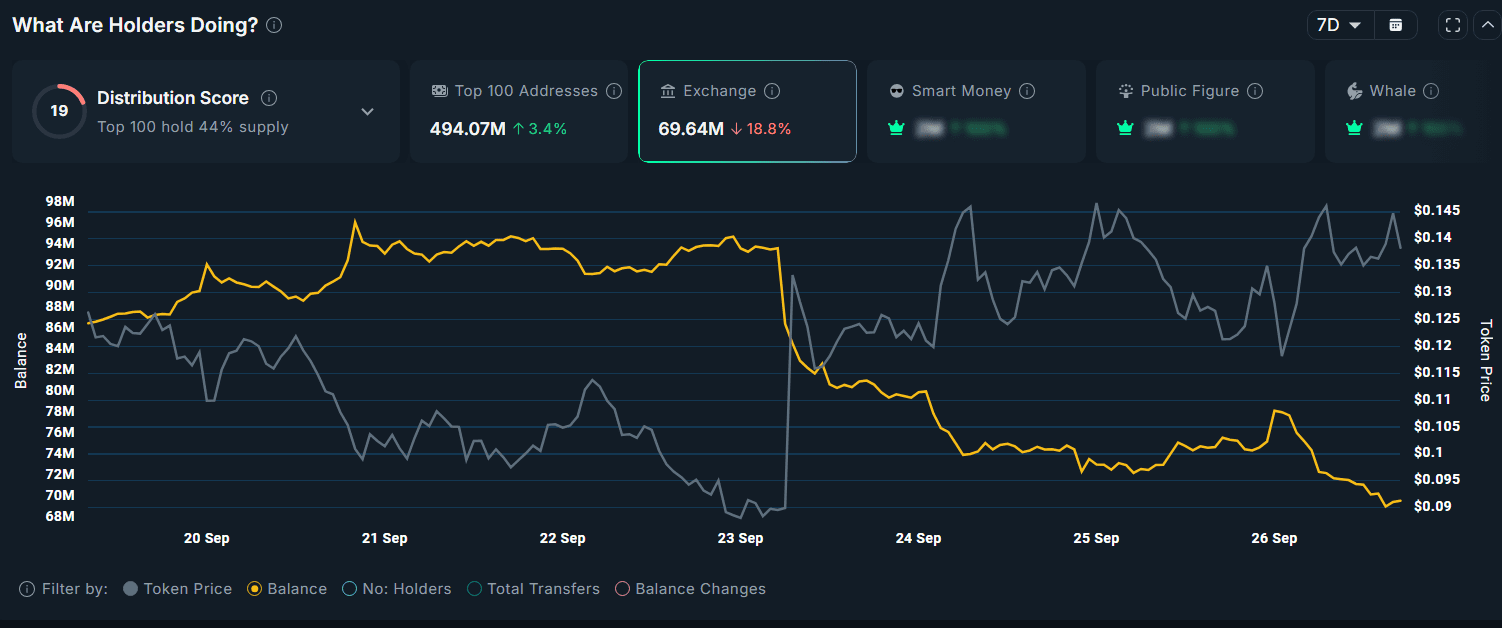Click the Distribution Score info icon
The image size is (1502, 628).
click(269, 98)
